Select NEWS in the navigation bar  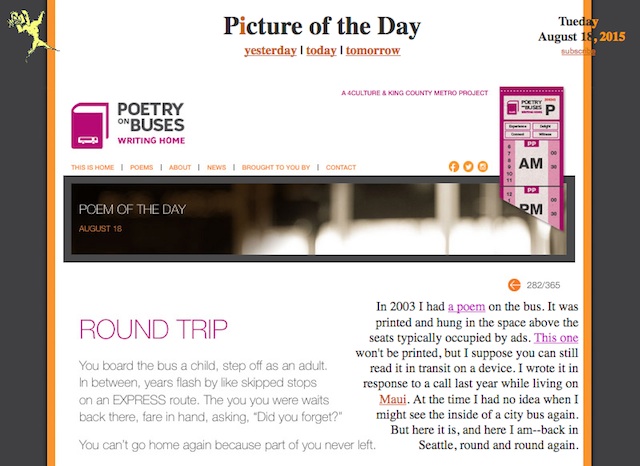[x=216, y=167]
